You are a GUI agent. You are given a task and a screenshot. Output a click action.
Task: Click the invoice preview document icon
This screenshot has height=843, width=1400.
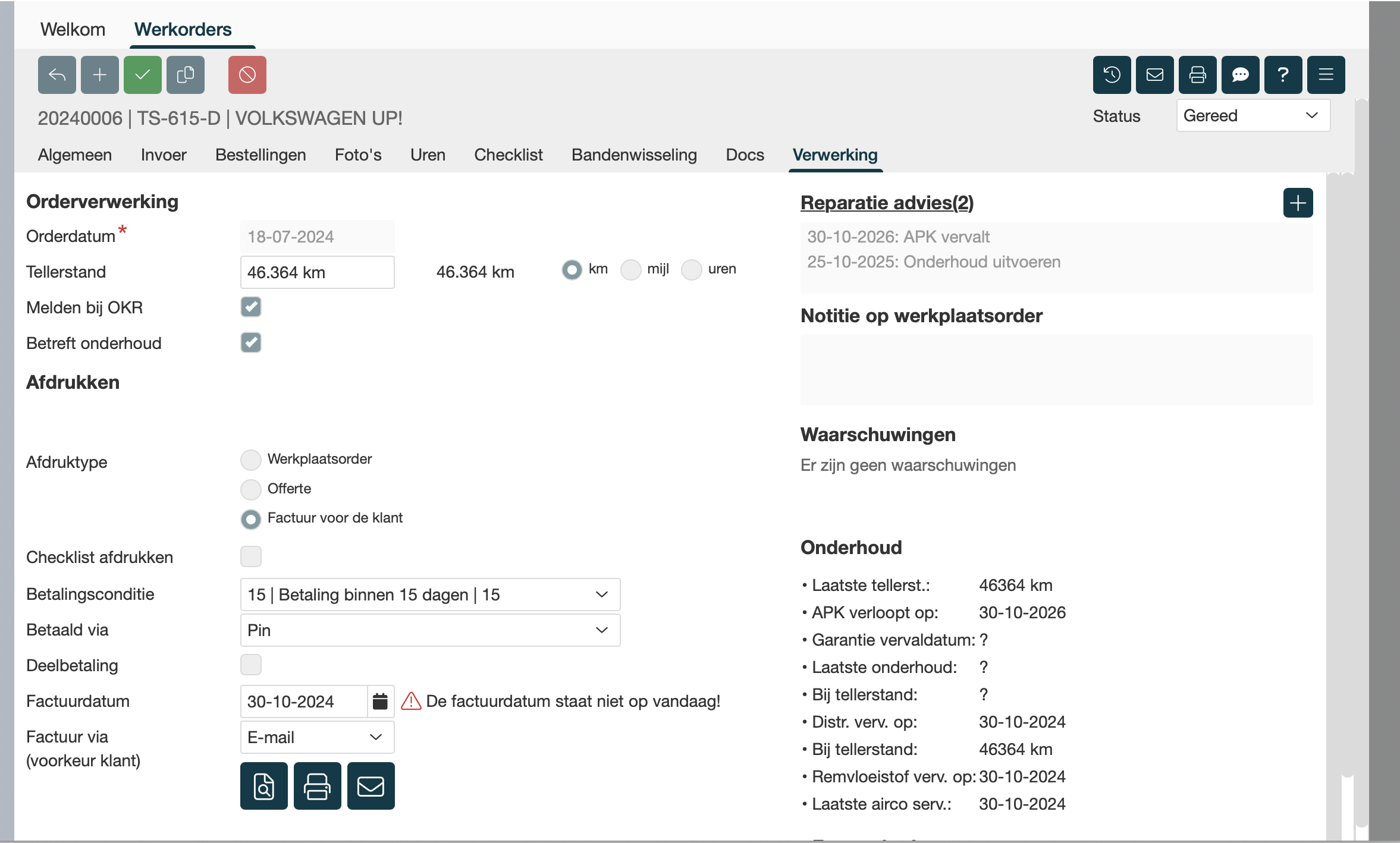click(263, 786)
